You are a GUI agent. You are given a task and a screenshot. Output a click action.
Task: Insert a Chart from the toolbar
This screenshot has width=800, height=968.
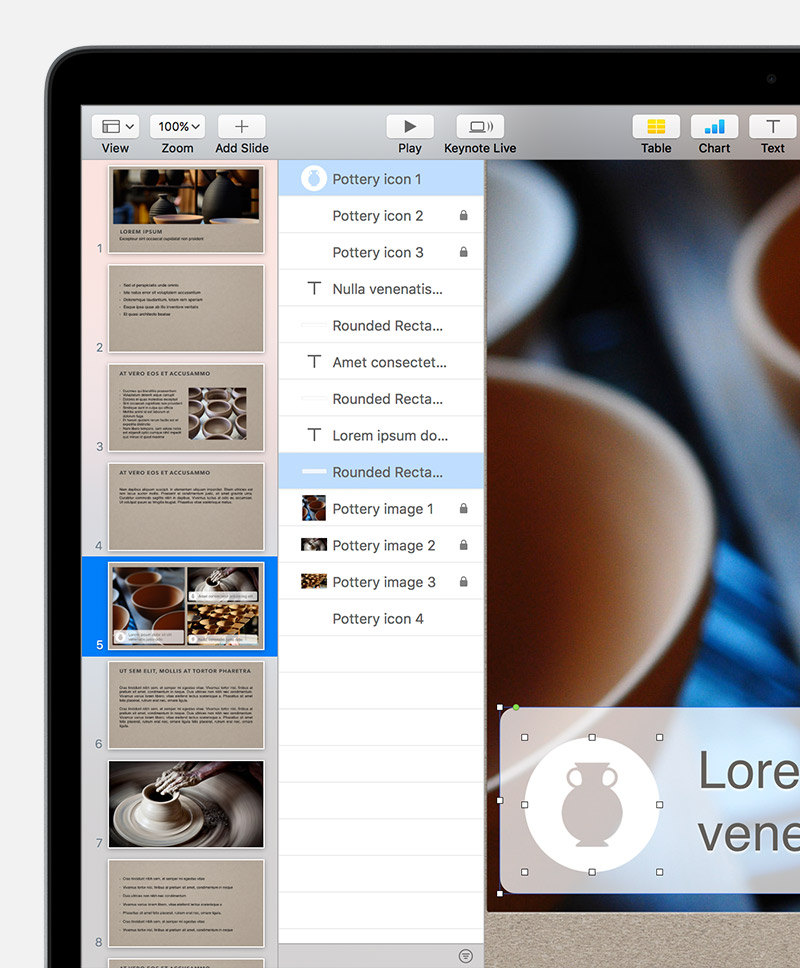714,127
